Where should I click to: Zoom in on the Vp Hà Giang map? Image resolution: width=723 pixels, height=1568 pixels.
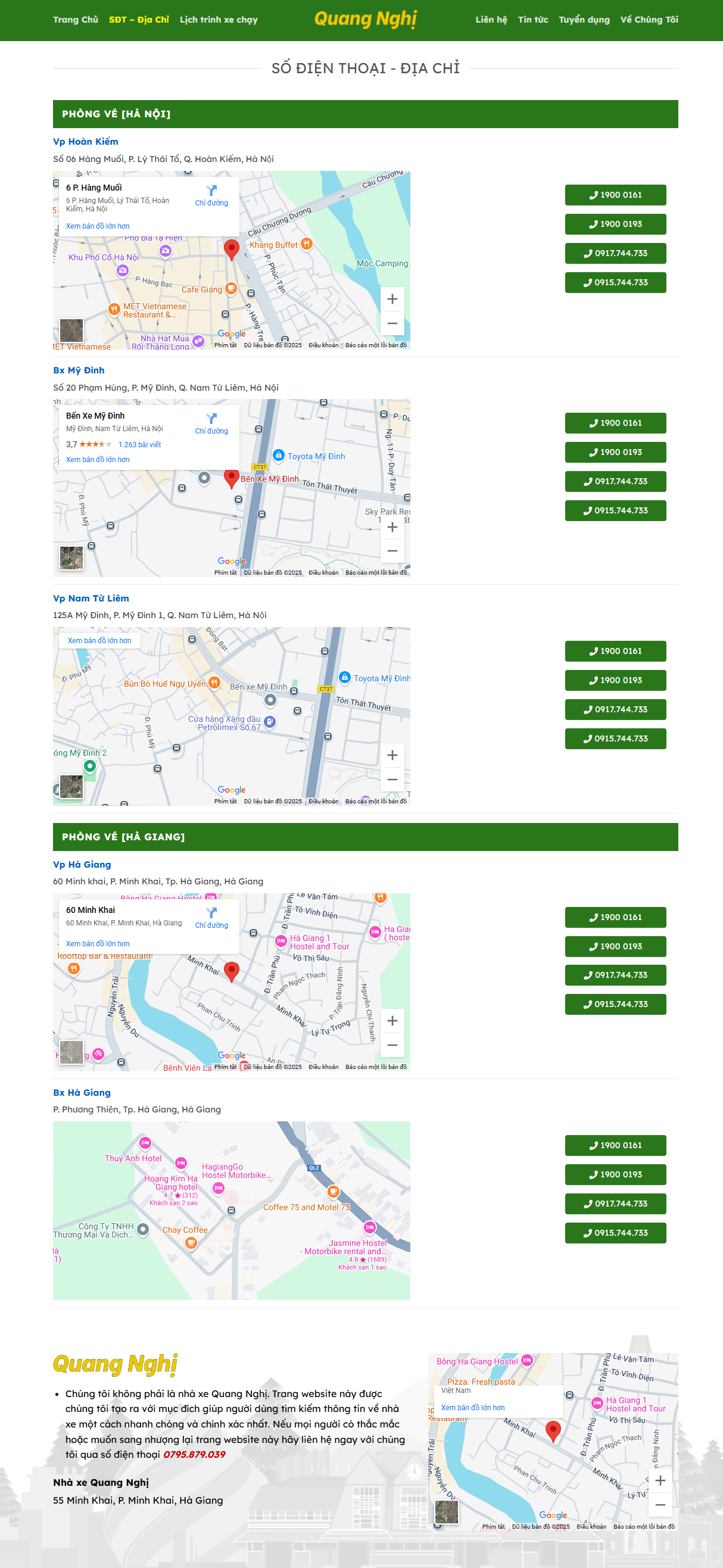coord(392,1021)
